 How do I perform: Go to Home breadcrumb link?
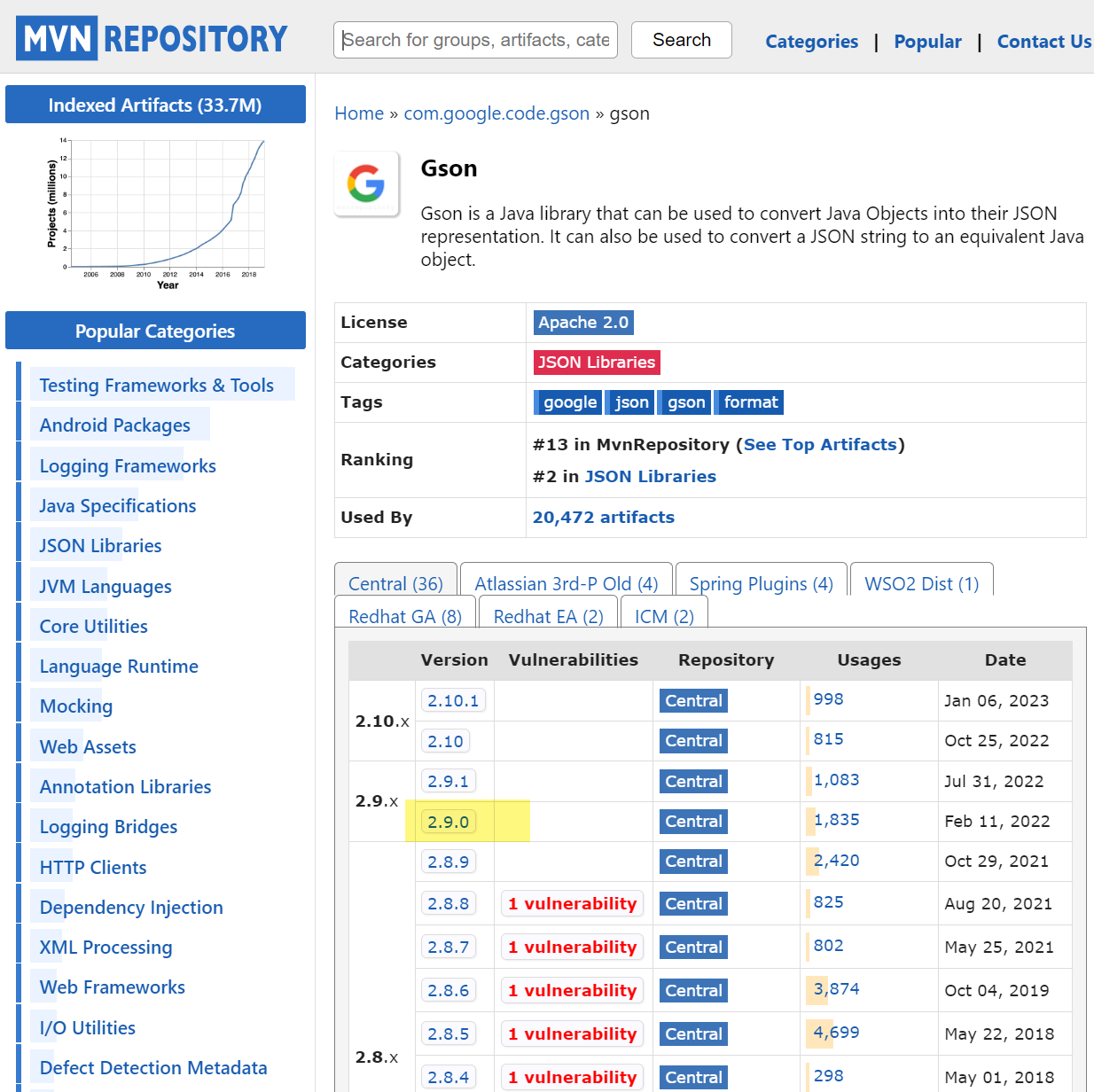pyautogui.click(x=359, y=113)
